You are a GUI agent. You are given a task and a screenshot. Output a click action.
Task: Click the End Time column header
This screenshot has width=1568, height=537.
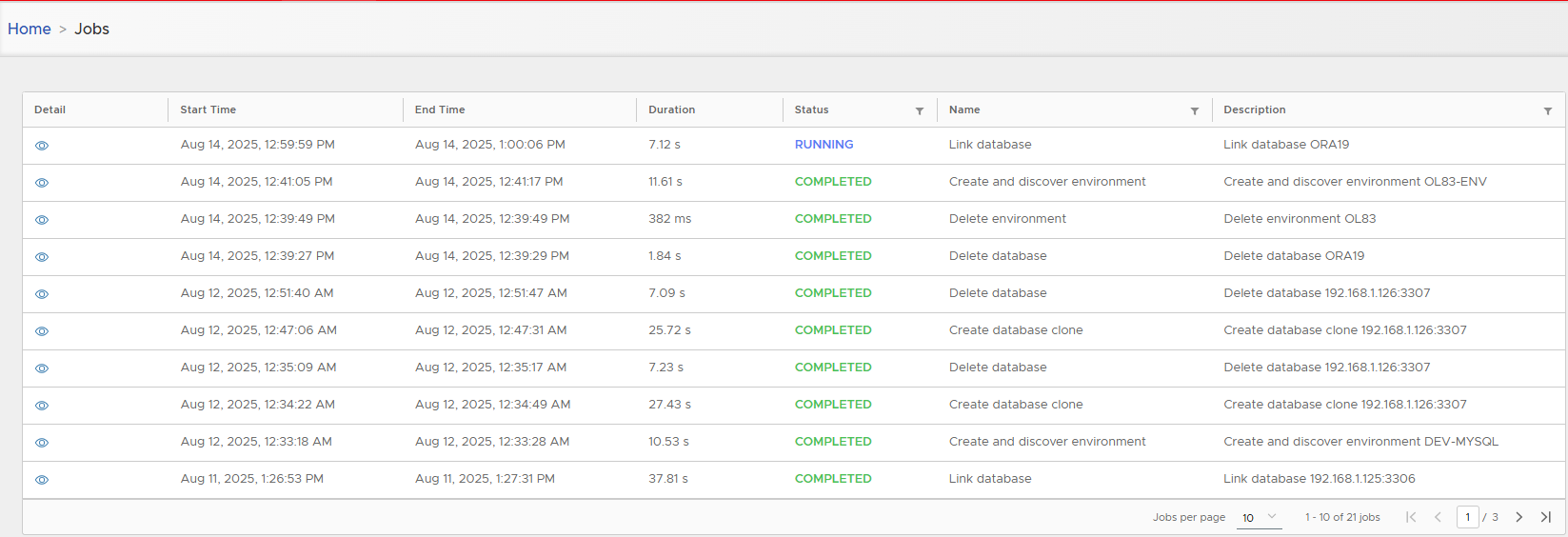[x=440, y=109]
